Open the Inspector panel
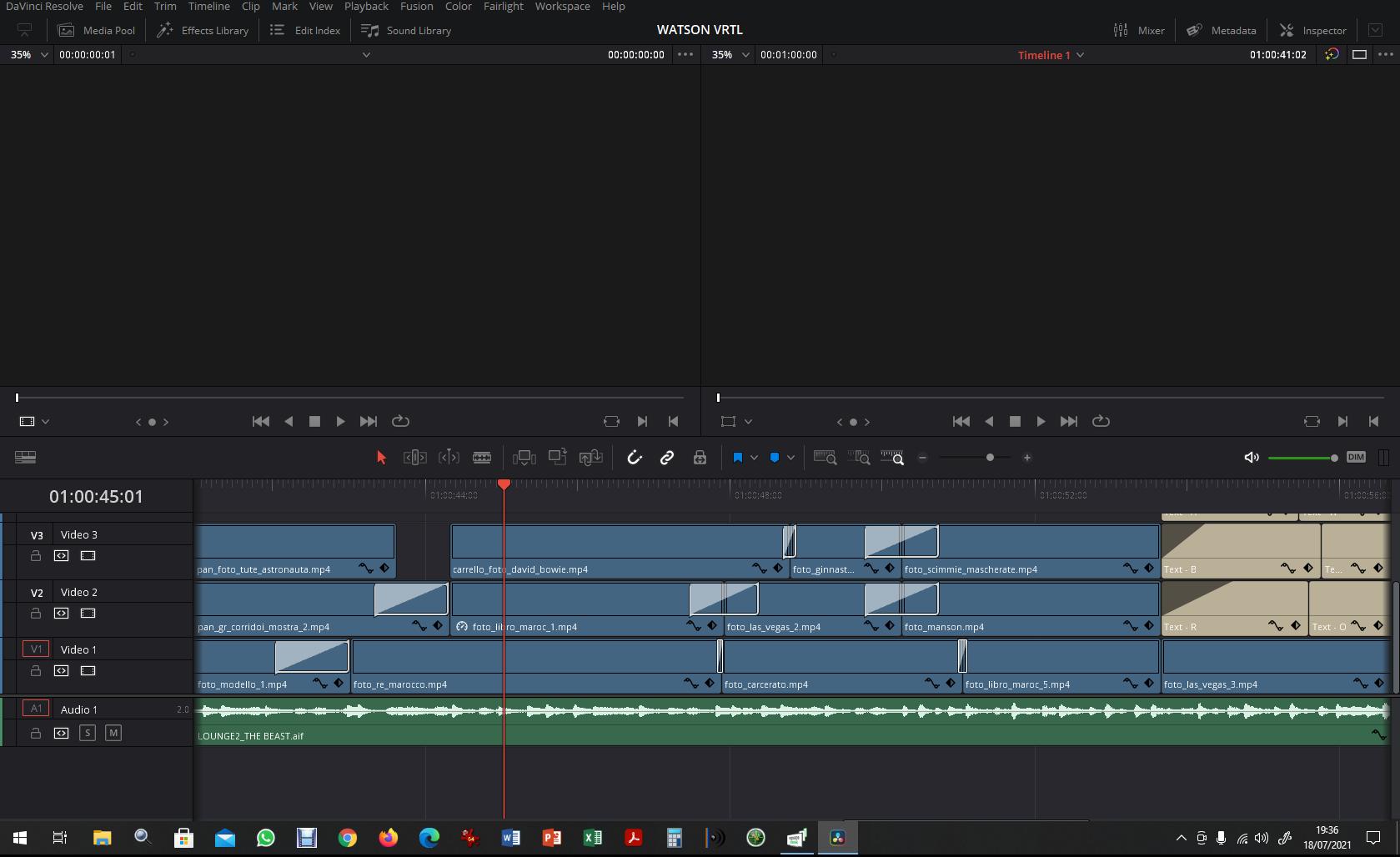Viewport: 1400px width, 857px height. pos(1313,30)
